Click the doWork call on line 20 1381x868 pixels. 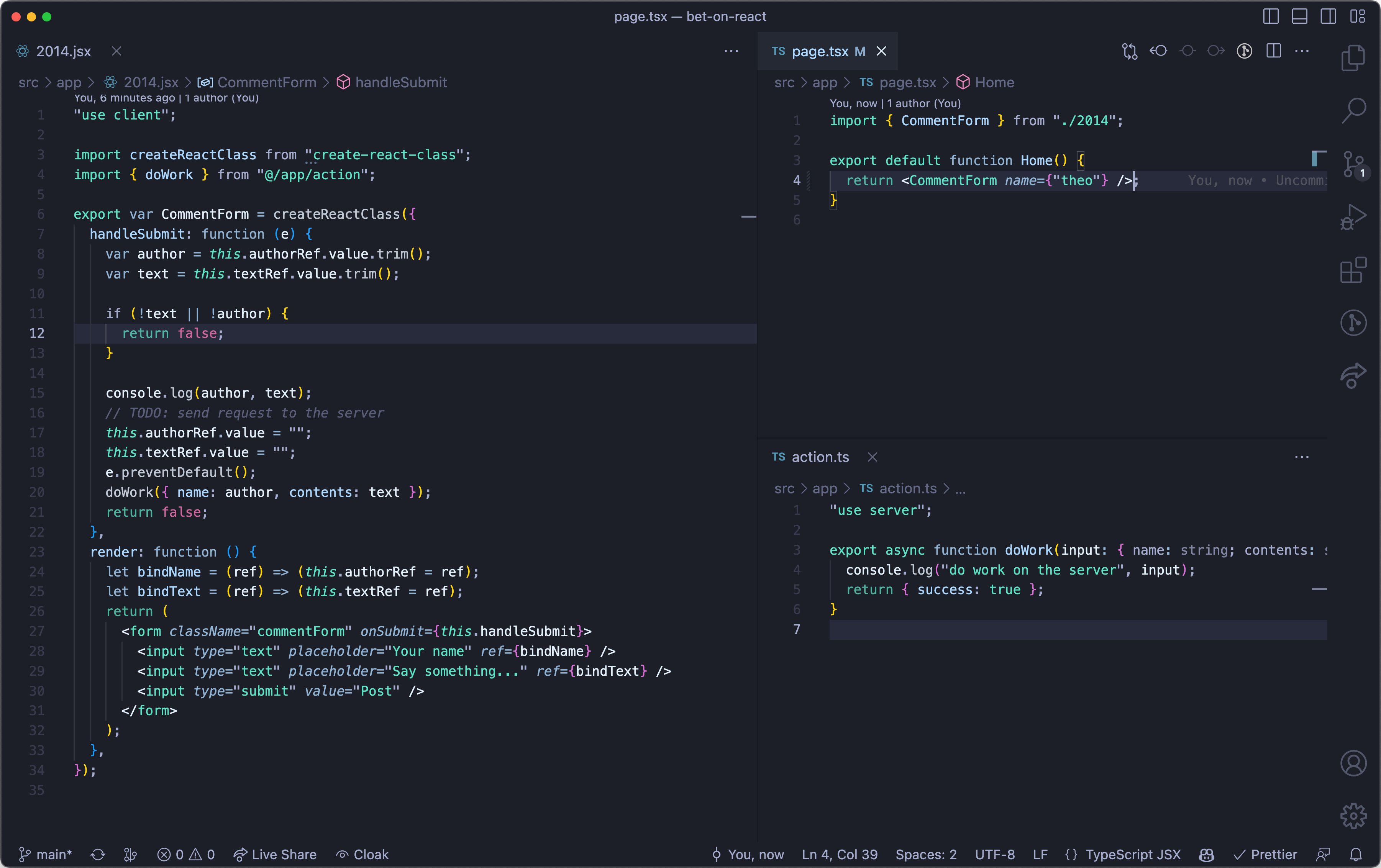click(129, 492)
